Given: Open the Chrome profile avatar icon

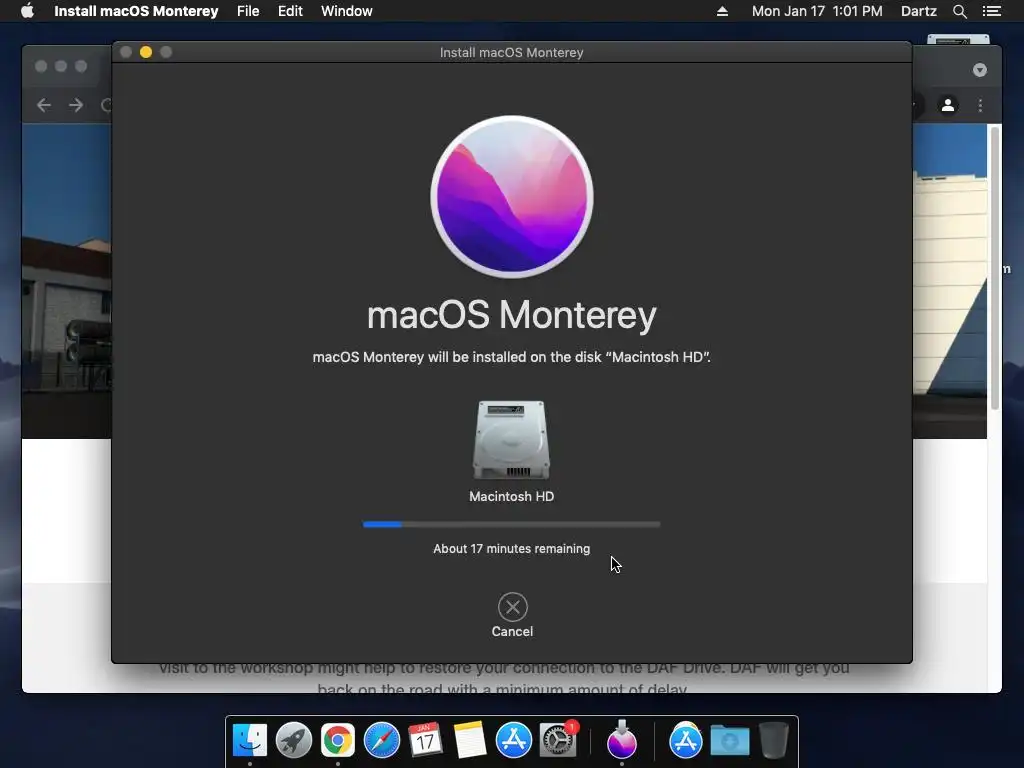Looking at the screenshot, I should point(948,105).
